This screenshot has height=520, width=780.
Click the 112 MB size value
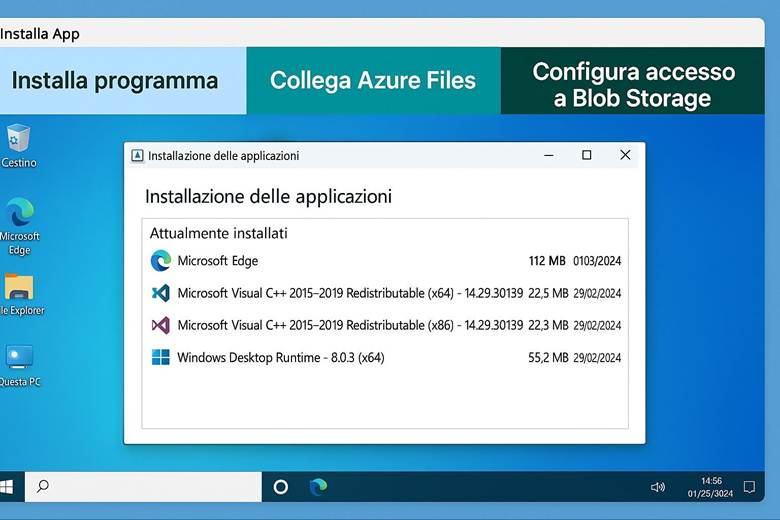[547, 261]
